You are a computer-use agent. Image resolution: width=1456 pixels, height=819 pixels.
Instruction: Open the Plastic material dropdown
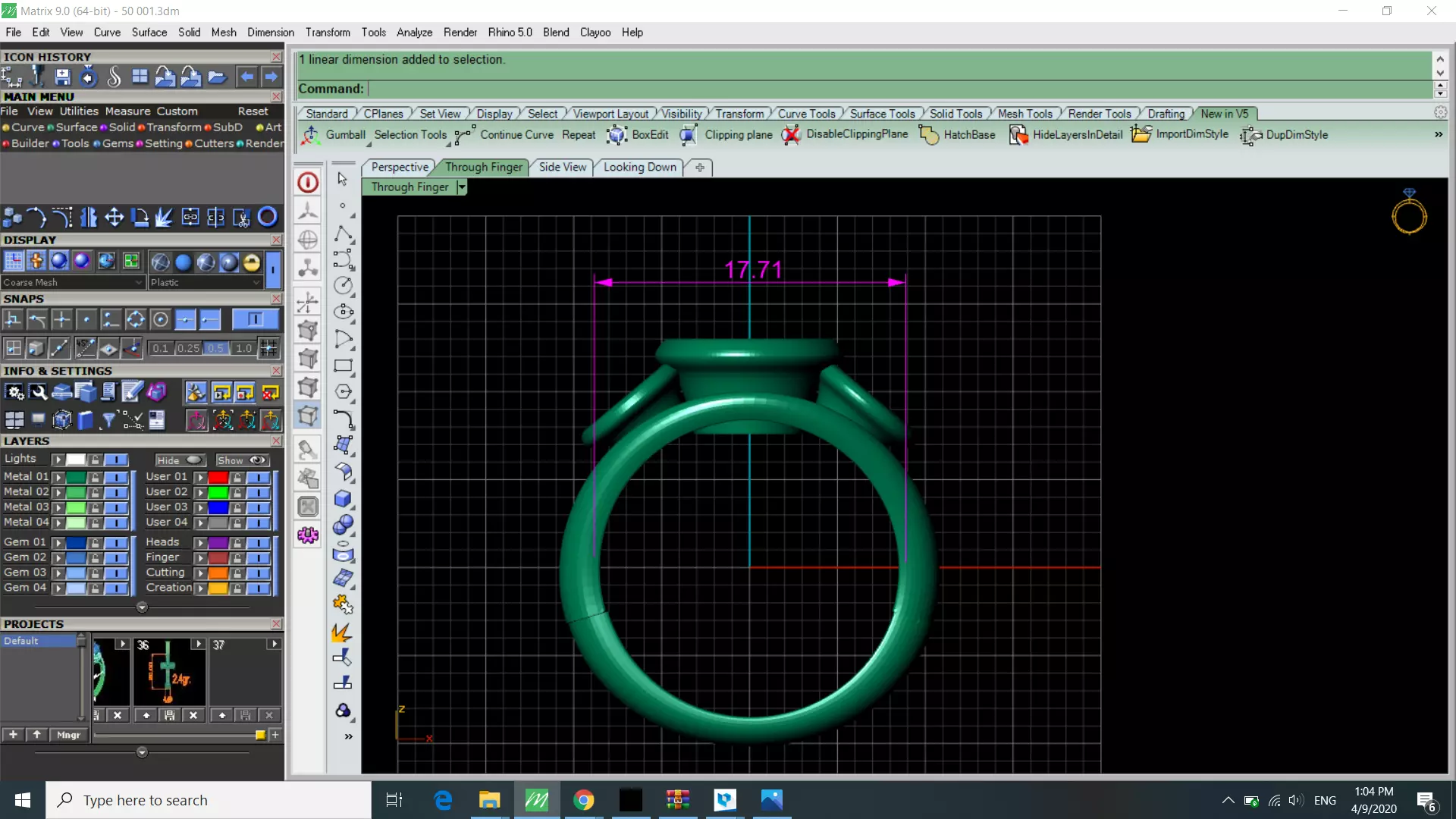(205, 282)
